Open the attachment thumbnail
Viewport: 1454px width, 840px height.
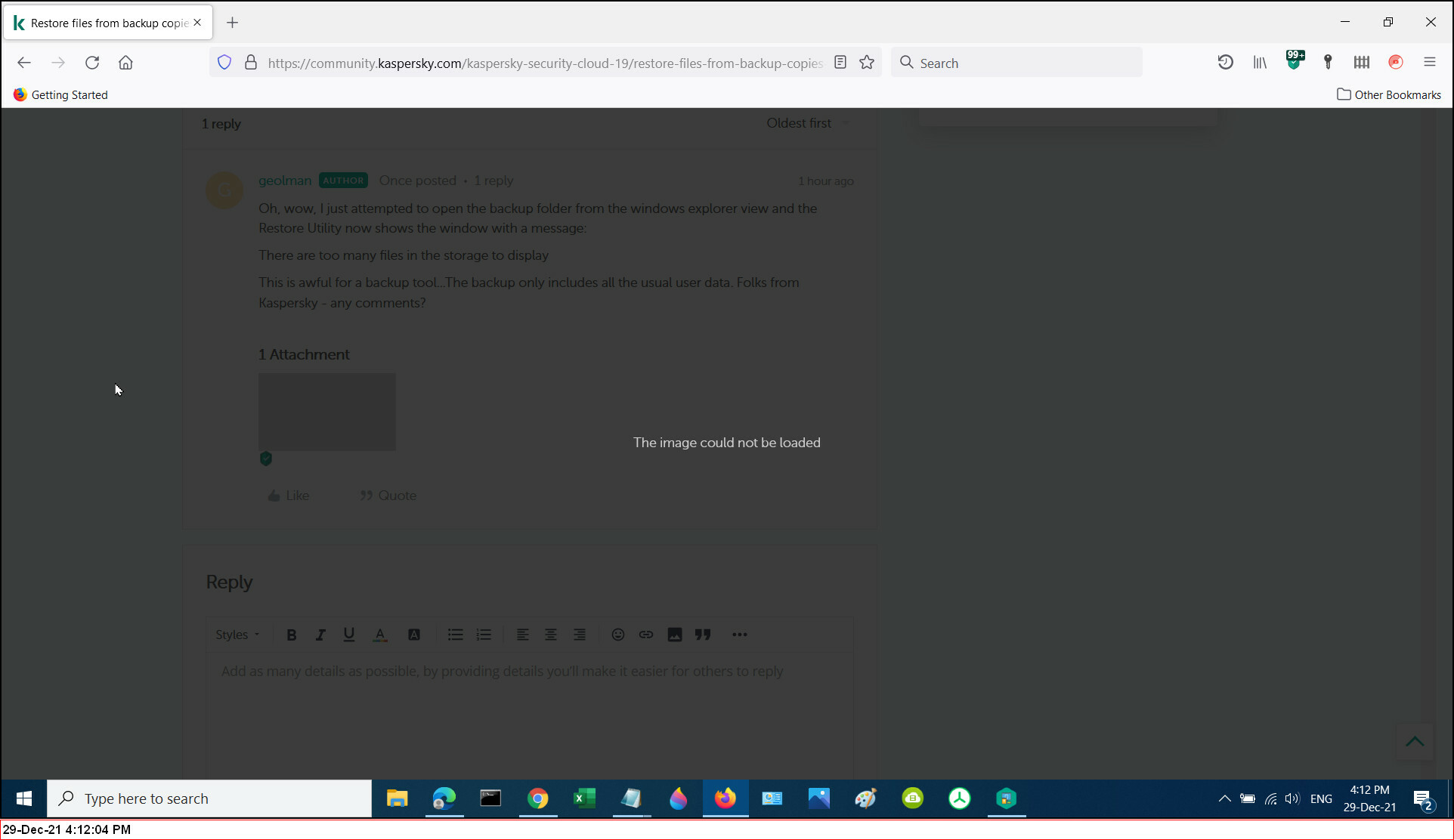point(327,412)
